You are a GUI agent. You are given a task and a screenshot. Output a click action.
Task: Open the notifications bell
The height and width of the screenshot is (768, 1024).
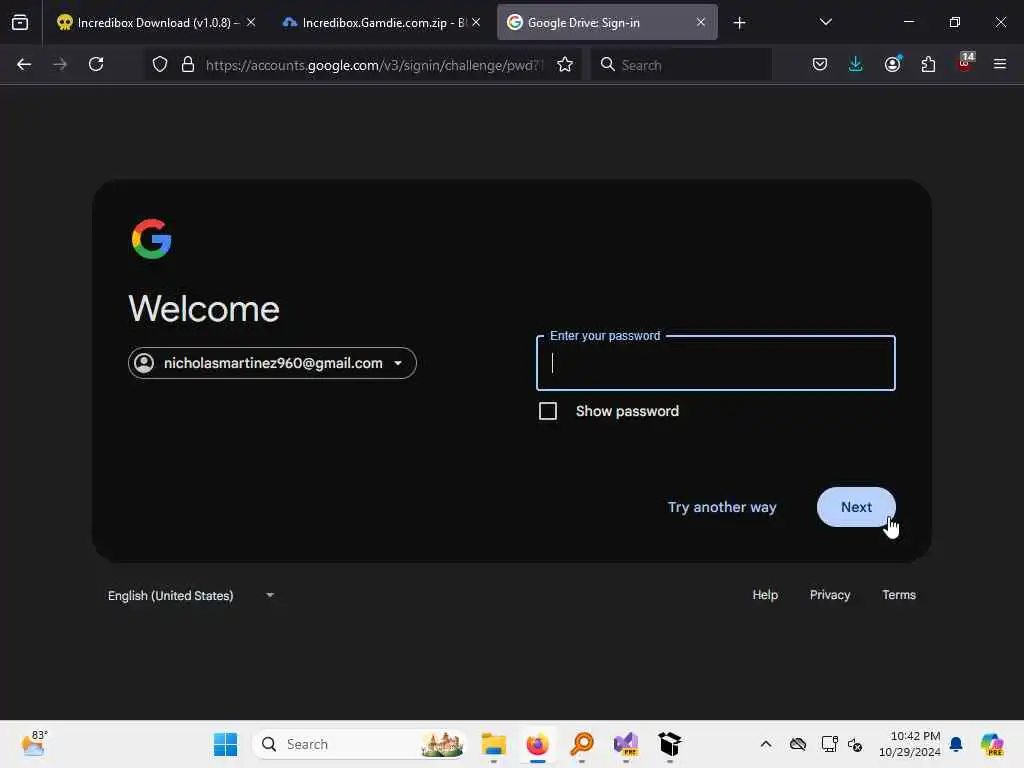956,744
